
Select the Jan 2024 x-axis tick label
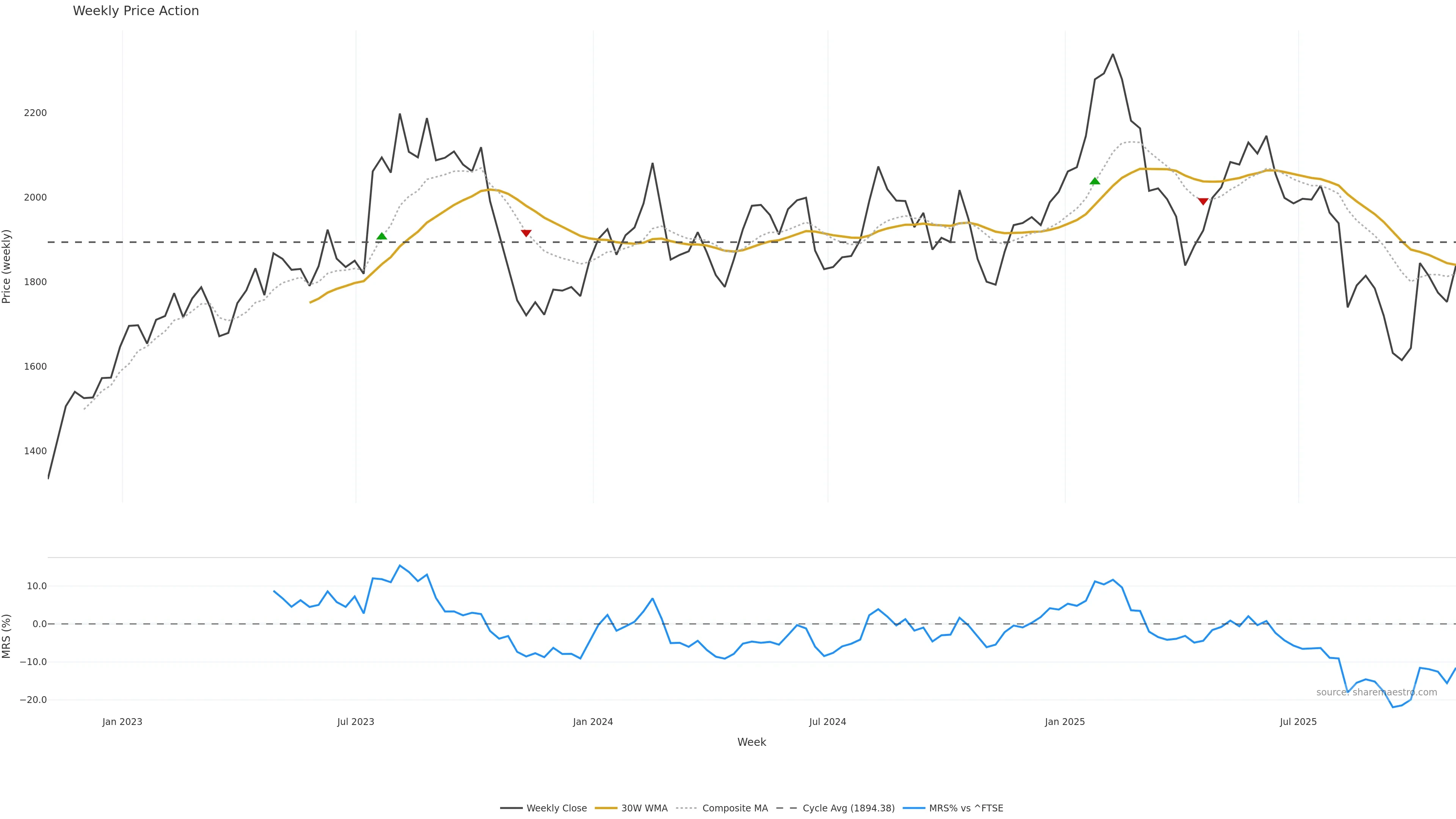592,722
